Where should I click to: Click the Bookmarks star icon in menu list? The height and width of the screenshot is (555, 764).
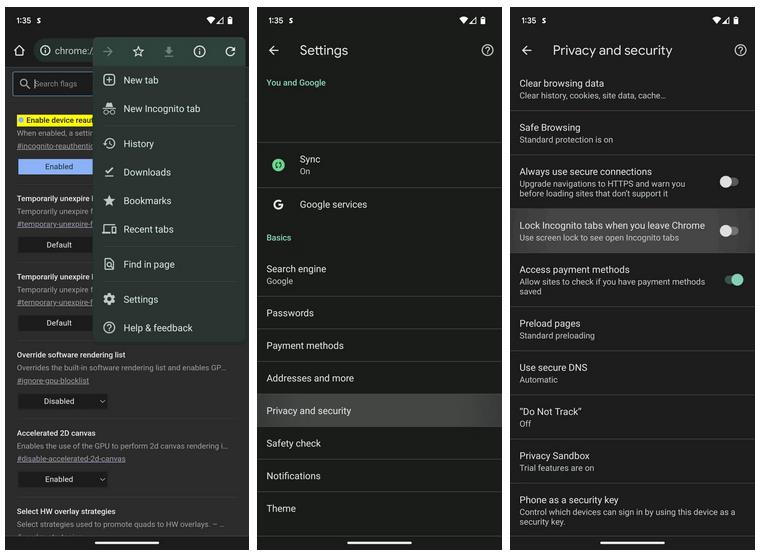pos(109,201)
